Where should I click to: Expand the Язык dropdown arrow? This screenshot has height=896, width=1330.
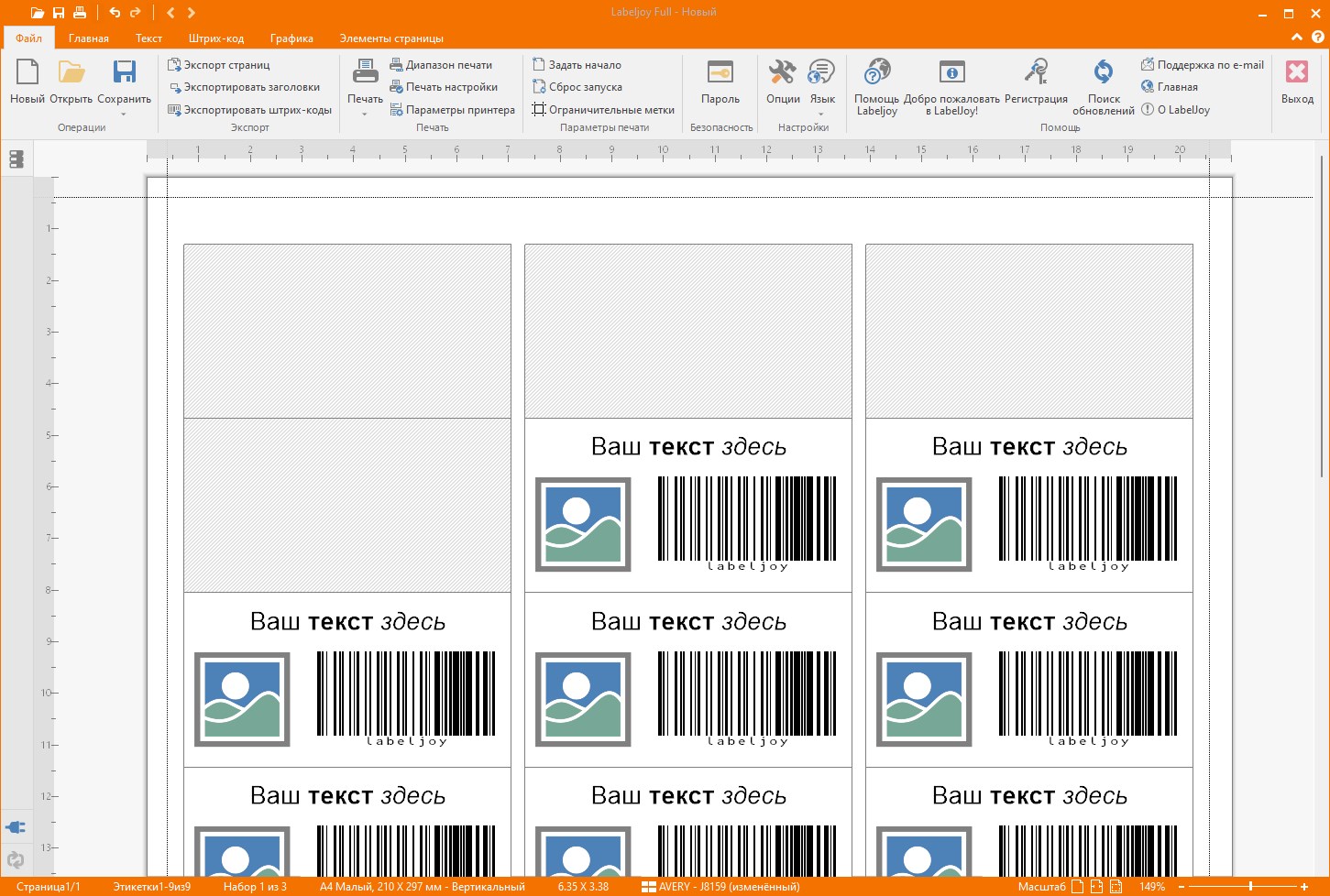tap(821, 115)
